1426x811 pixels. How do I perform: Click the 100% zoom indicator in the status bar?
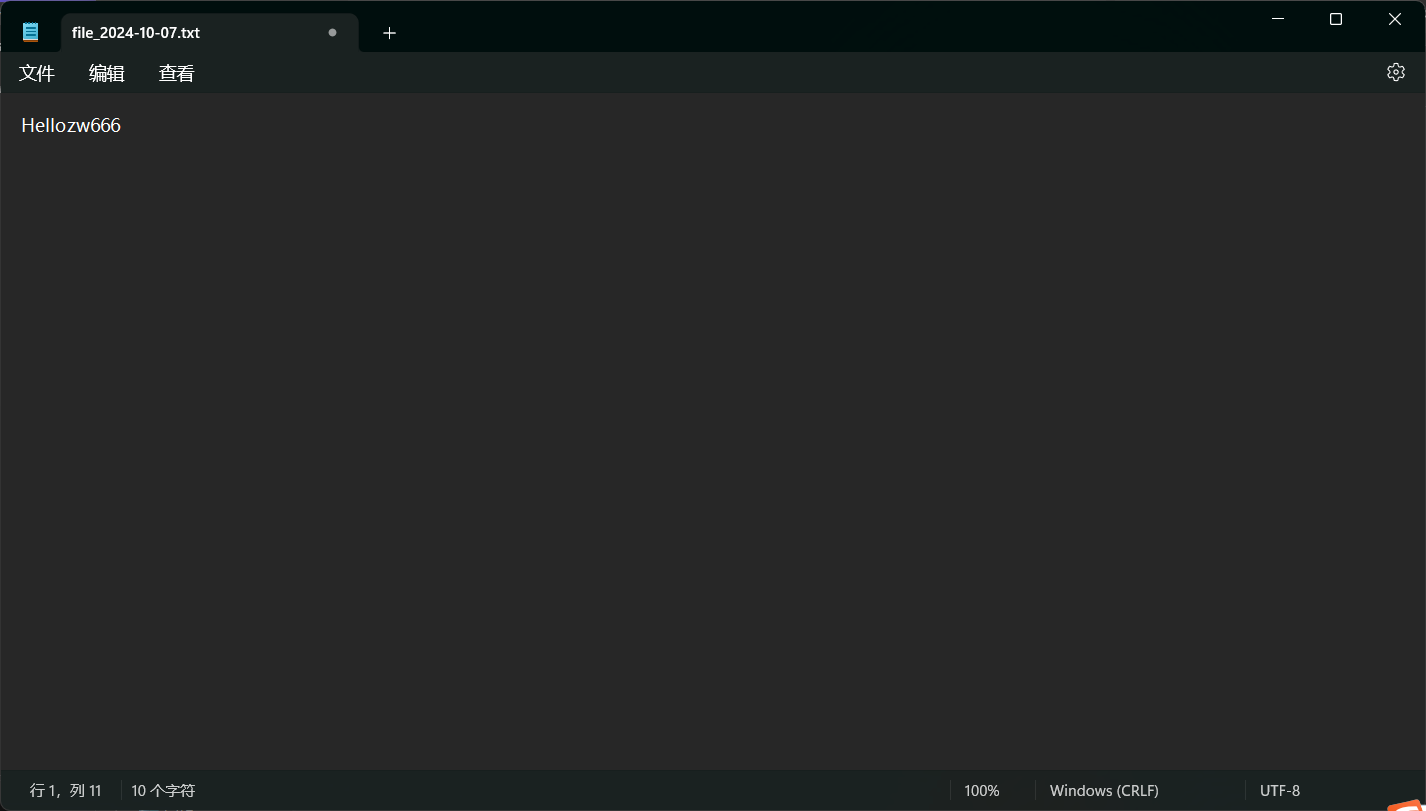(x=982, y=790)
